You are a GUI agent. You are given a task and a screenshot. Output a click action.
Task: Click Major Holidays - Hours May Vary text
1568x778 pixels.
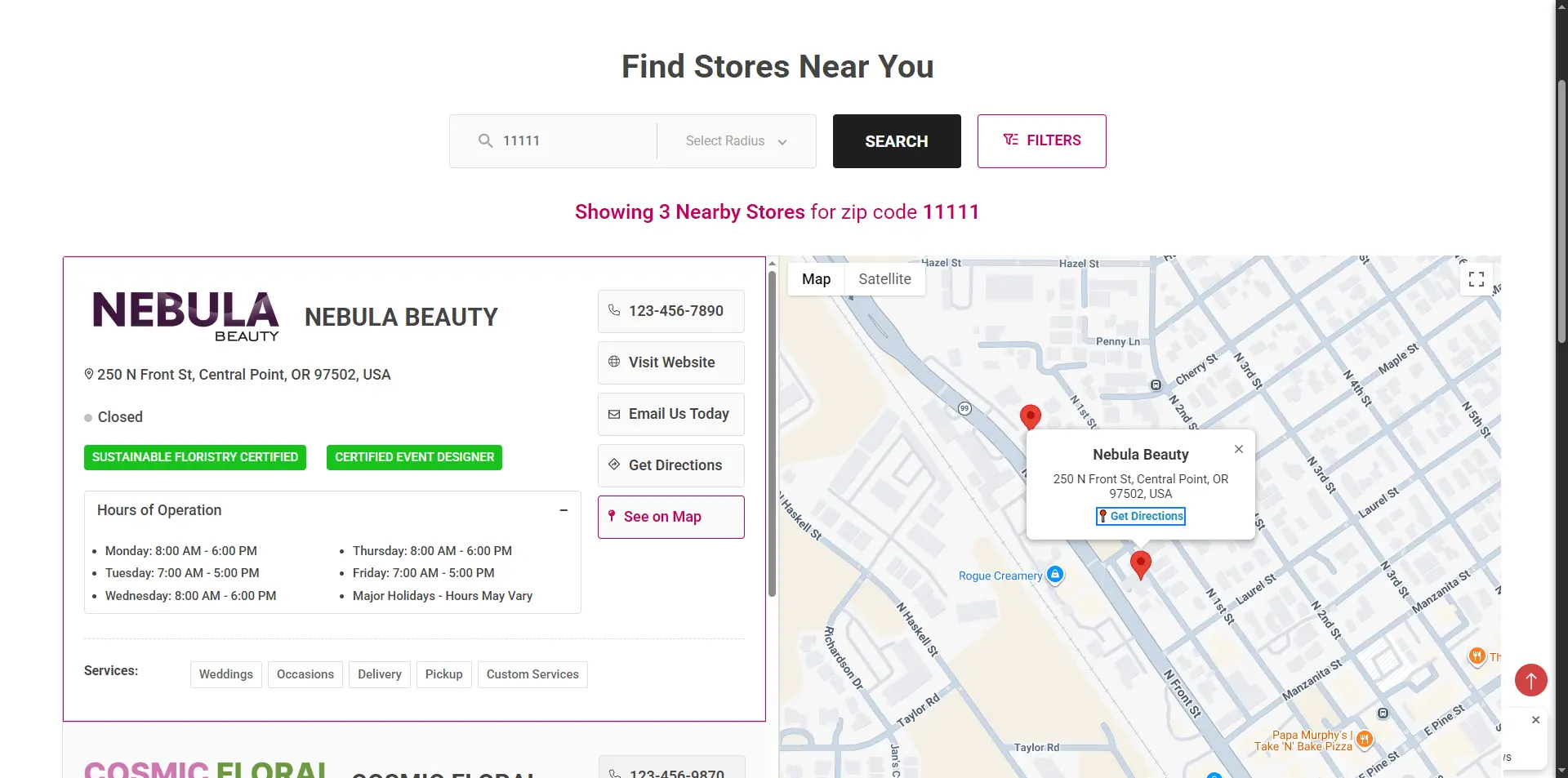pyautogui.click(x=443, y=596)
